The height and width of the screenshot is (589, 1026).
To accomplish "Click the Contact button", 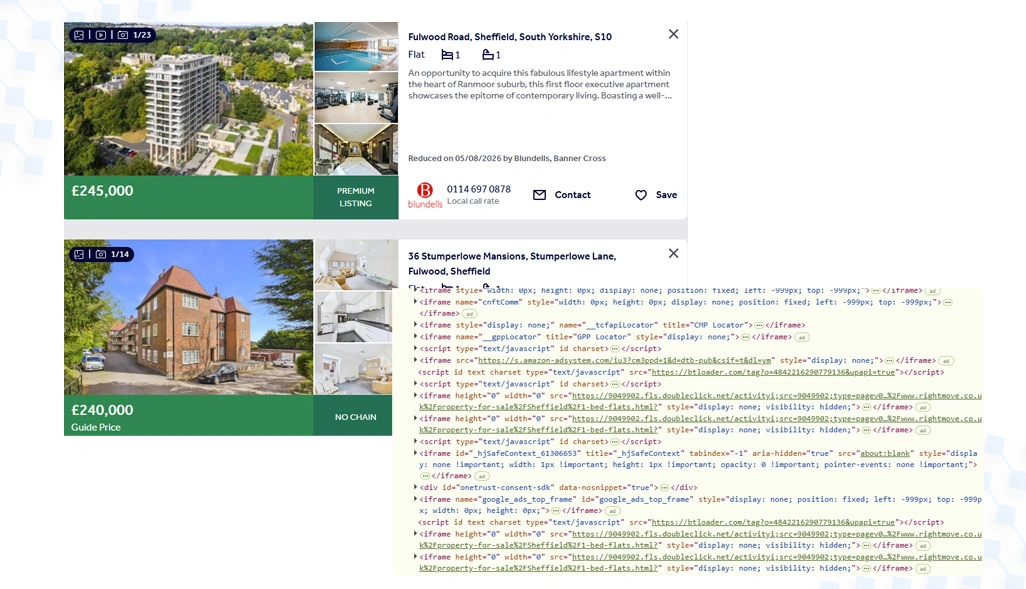I will 561,195.
